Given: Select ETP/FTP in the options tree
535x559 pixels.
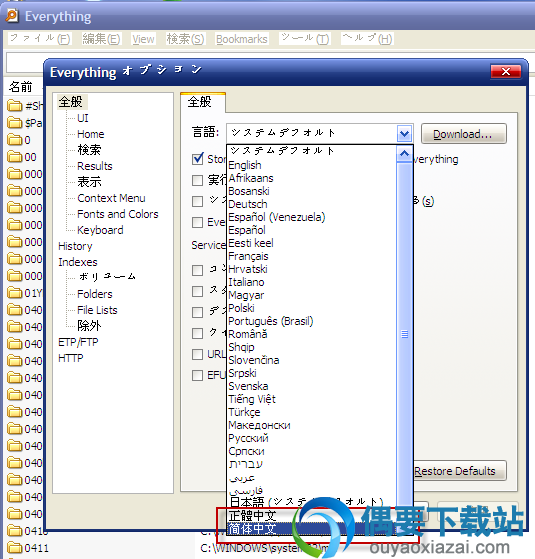Looking at the screenshot, I should [78, 342].
